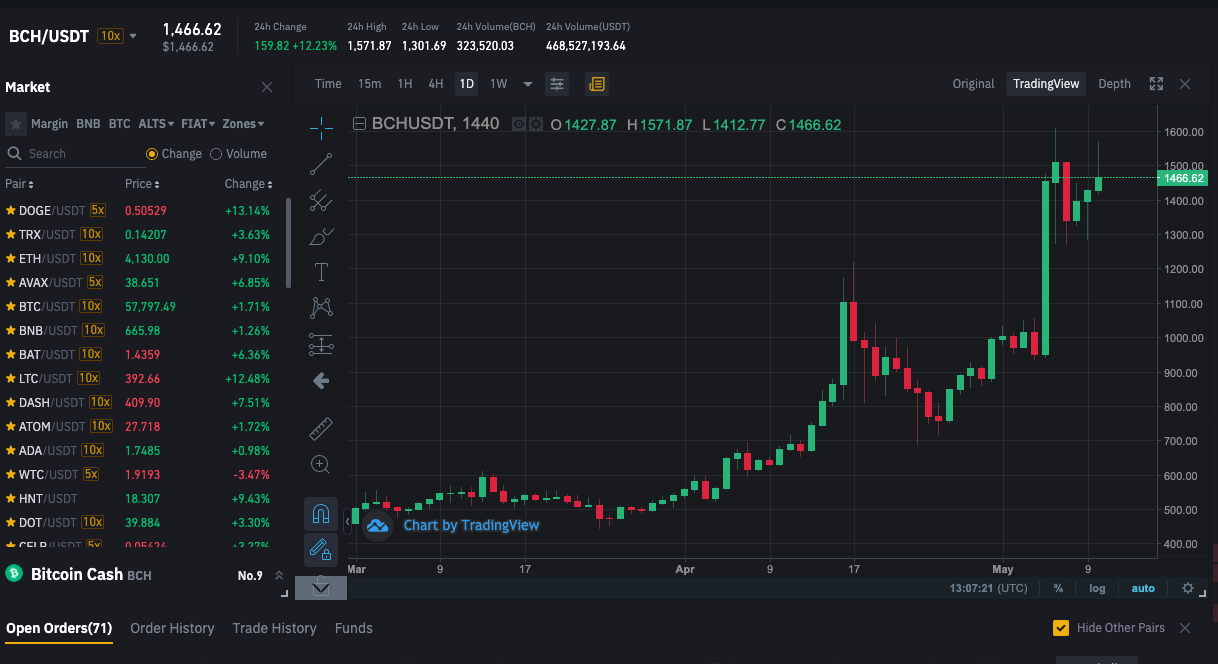
Task: Unfavorite LTC/USDT star
Action: [x=11, y=378]
